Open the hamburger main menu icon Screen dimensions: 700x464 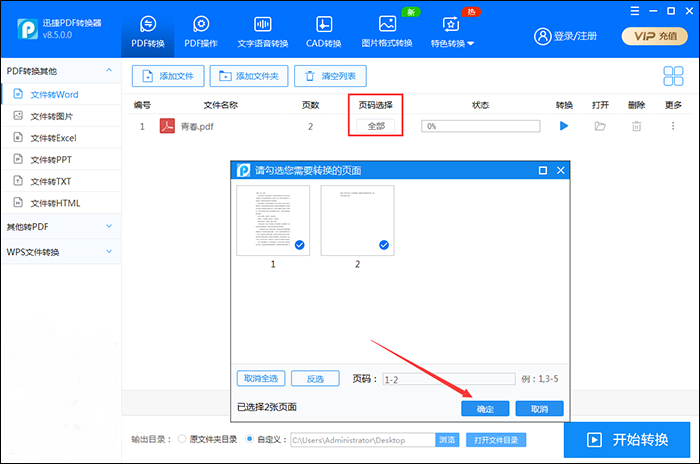634,11
